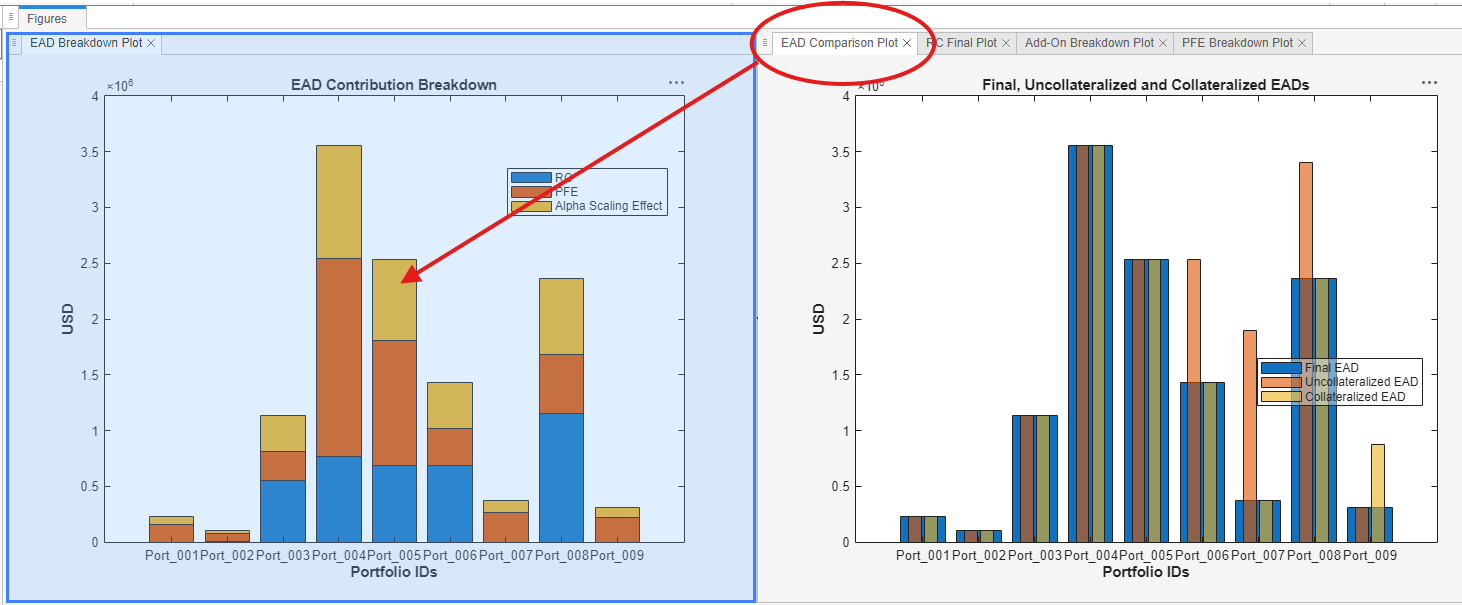This screenshot has width=1462, height=605.
Task: Open the axes options ellipsis on the breakdown chart
Action: click(x=676, y=82)
